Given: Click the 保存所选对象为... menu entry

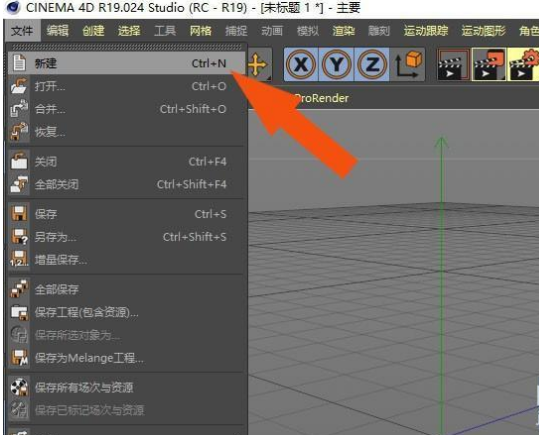Looking at the screenshot, I should [x=126, y=335].
